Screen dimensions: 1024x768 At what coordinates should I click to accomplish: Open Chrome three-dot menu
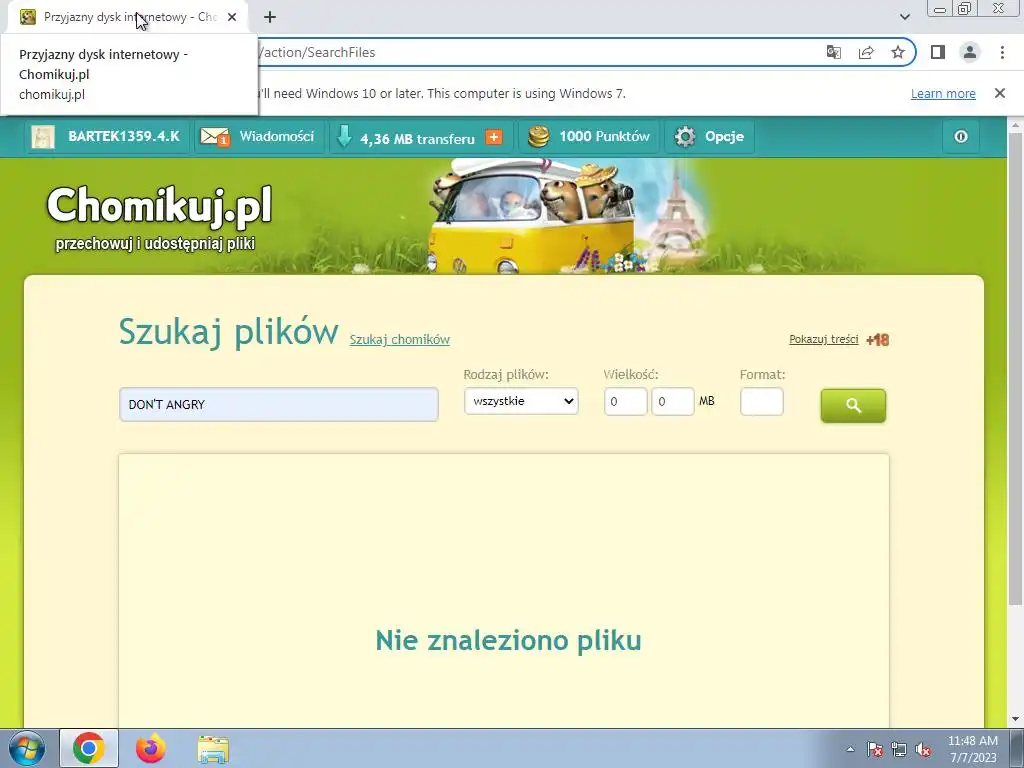[x=1002, y=52]
